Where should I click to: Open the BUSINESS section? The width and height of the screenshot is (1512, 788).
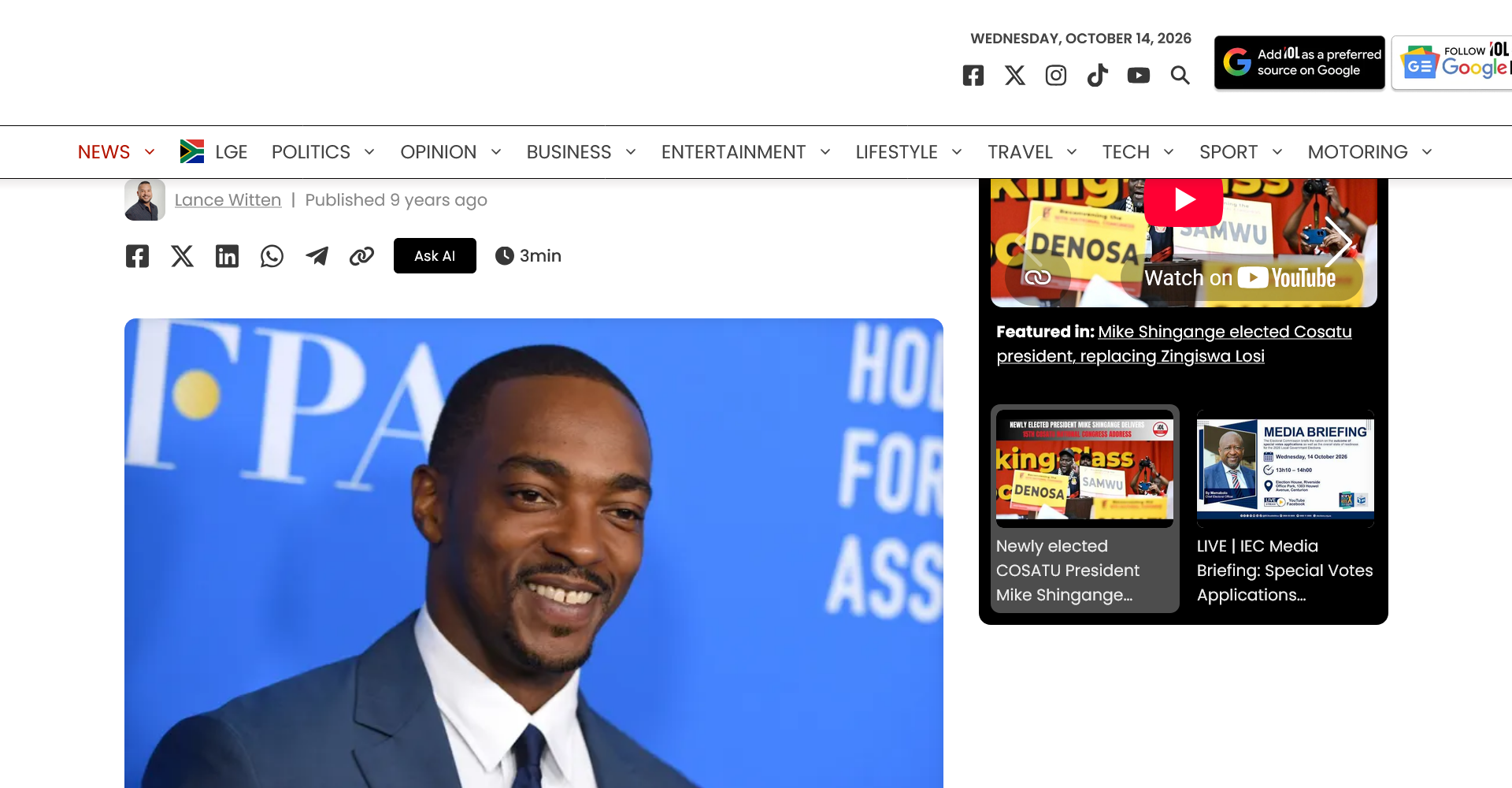pos(569,152)
